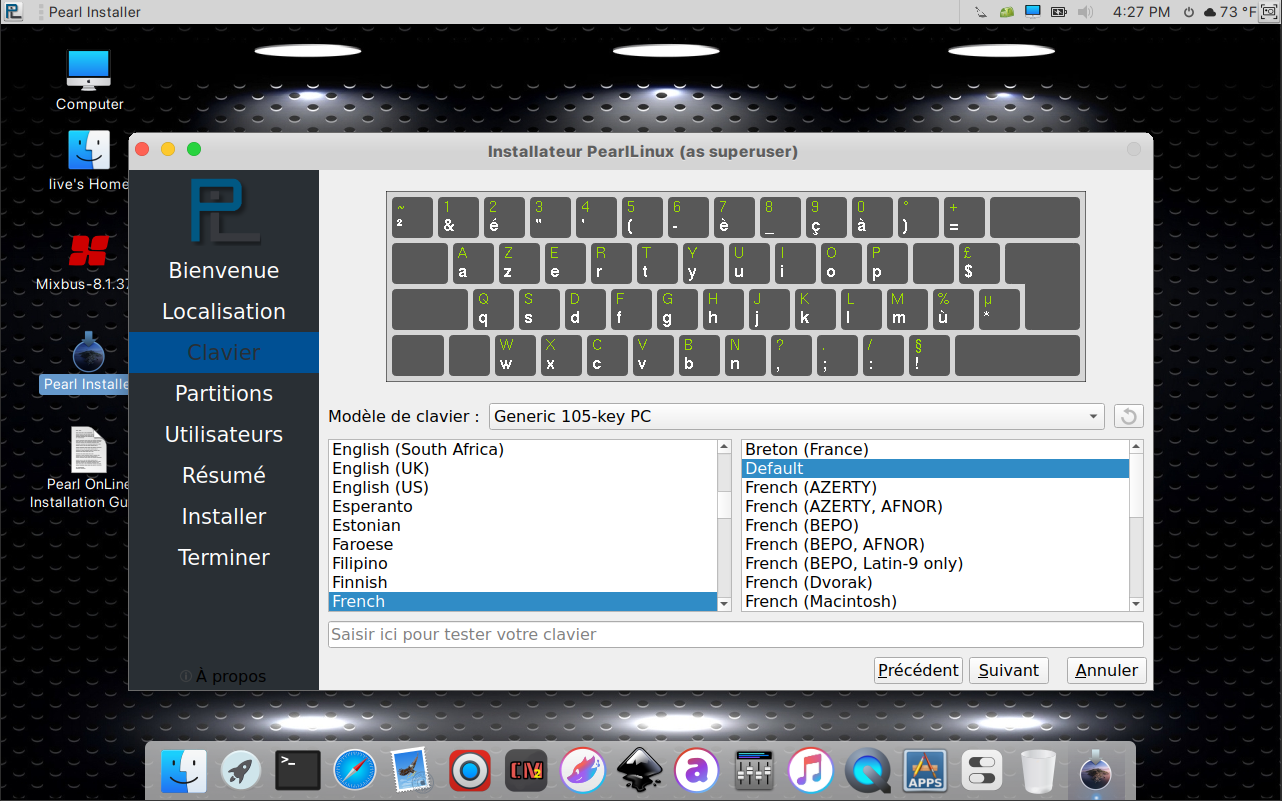Choose French (AZERTY) variant
1282x801 pixels.
pos(810,487)
